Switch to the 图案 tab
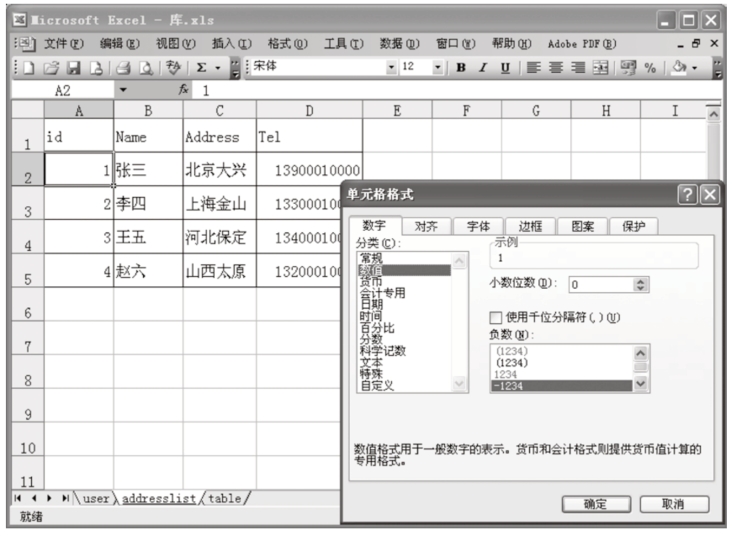Screen dimensions: 734x538 (x=583, y=226)
